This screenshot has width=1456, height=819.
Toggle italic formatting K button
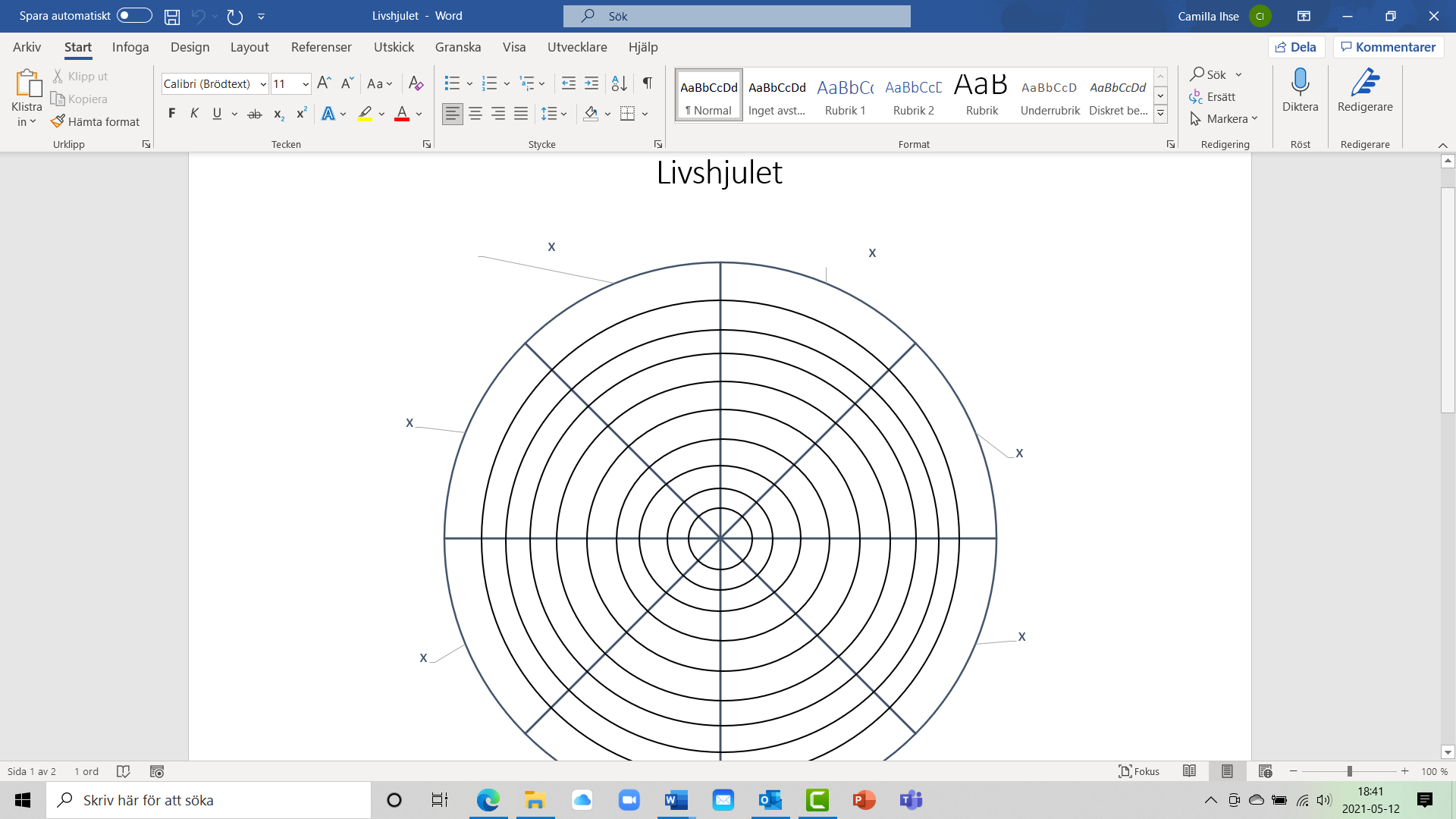tap(194, 114)
